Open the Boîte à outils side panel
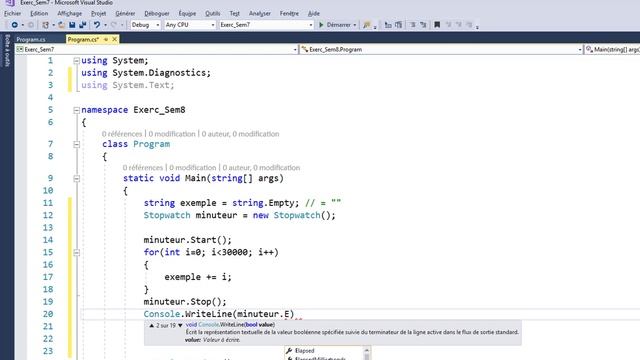 [7, 50]
